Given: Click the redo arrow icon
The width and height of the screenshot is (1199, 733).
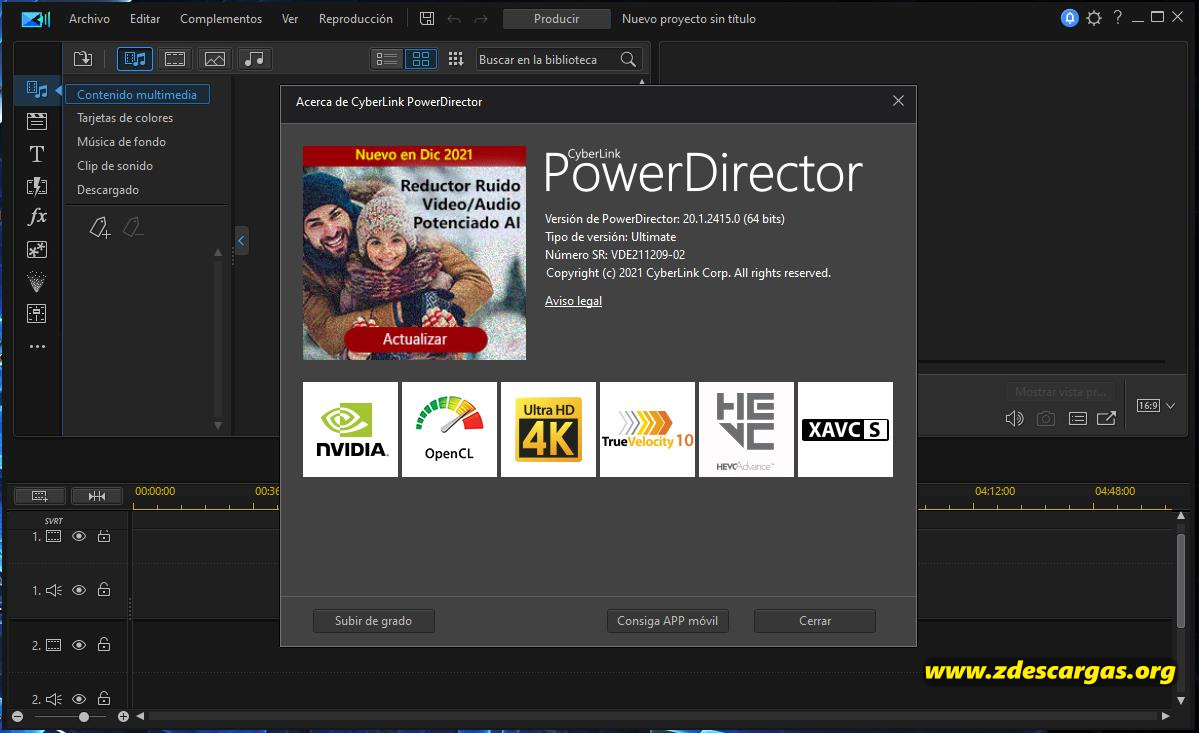Looking at the screenshot, I should (x=481, y=18).
